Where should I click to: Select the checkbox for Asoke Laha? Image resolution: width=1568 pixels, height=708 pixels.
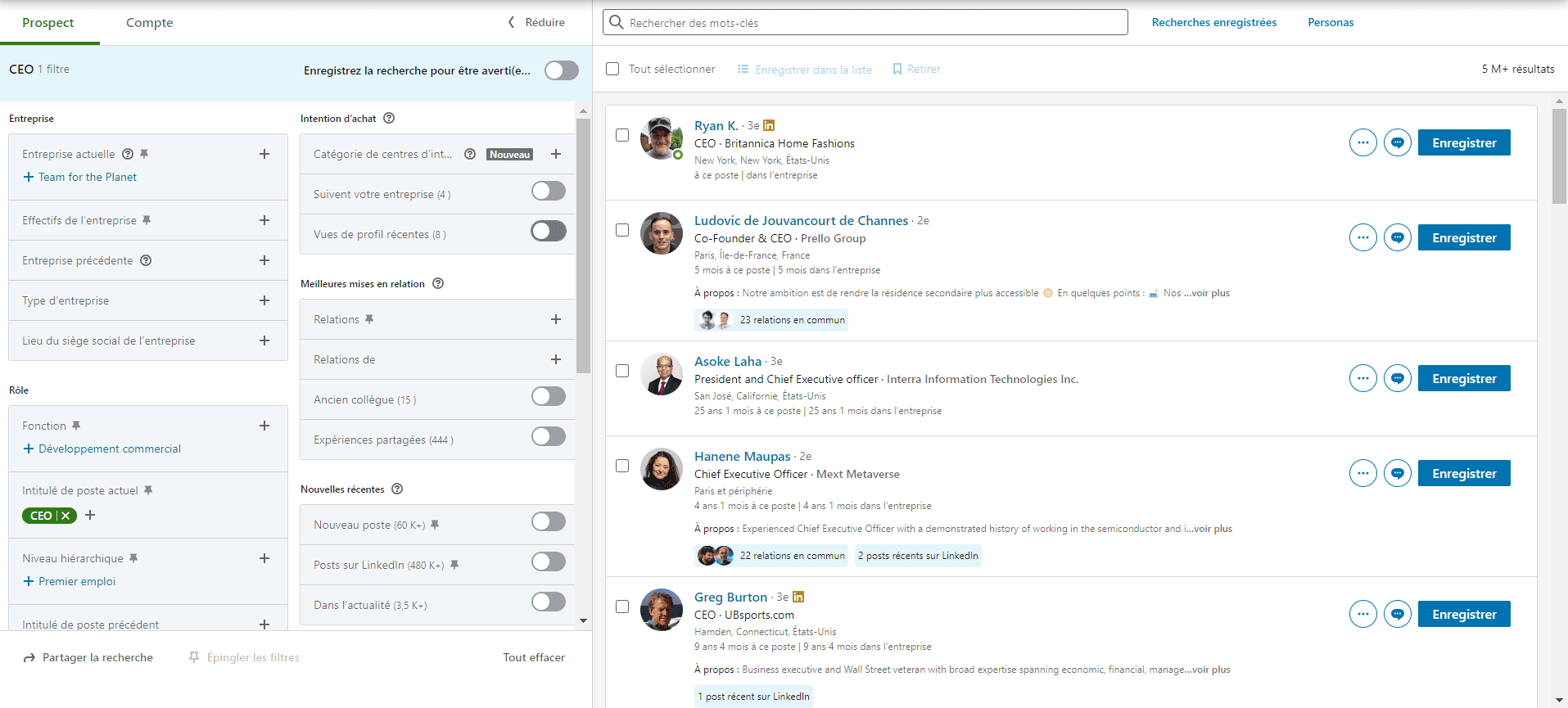(622, 371)
